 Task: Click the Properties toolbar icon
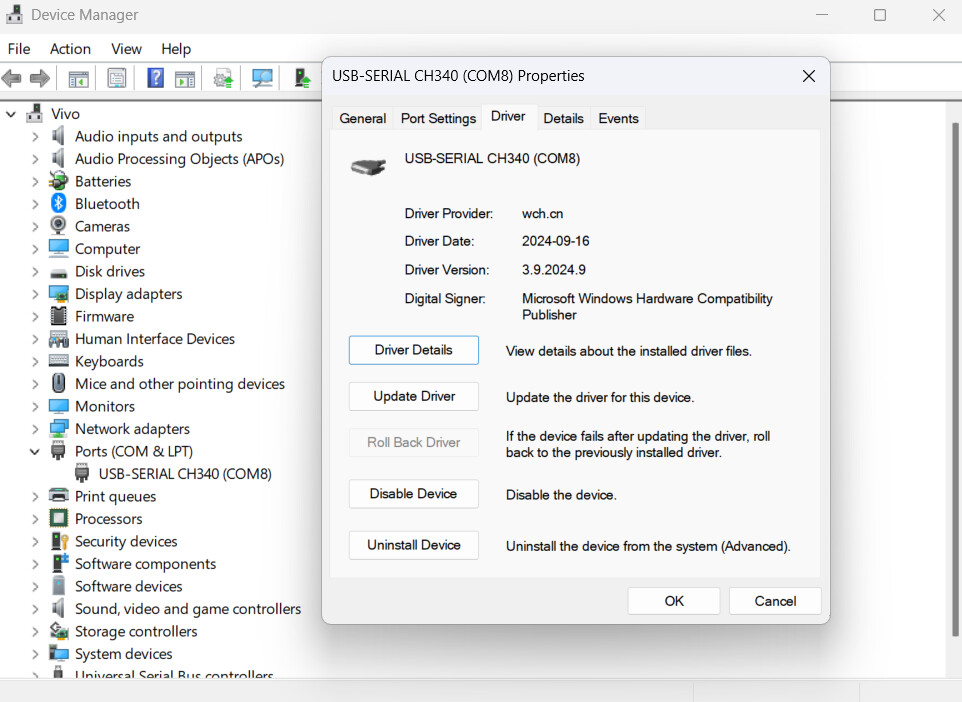tap(117, 79)
